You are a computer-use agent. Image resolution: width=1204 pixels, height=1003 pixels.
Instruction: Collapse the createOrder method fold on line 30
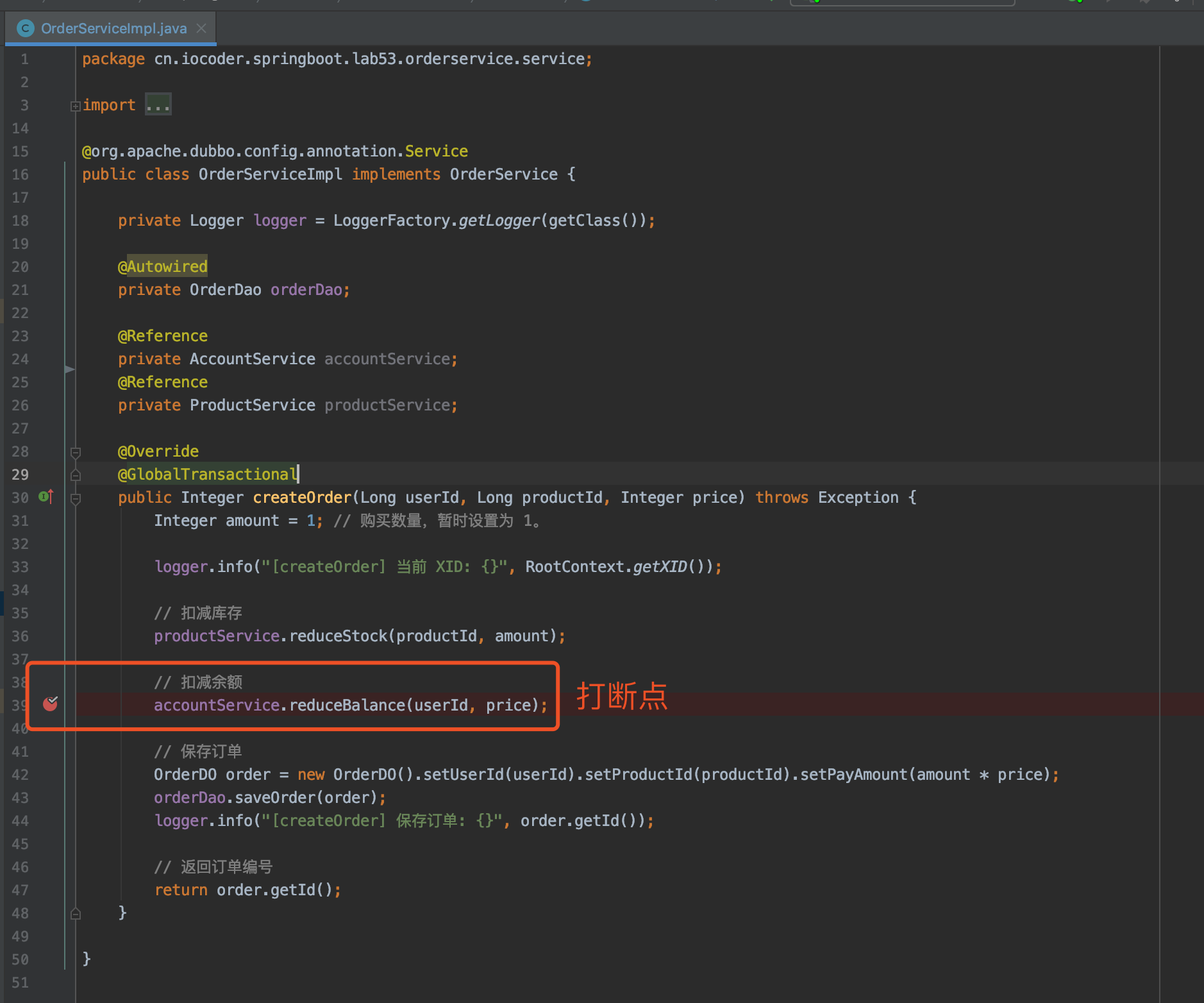[75, 498]
